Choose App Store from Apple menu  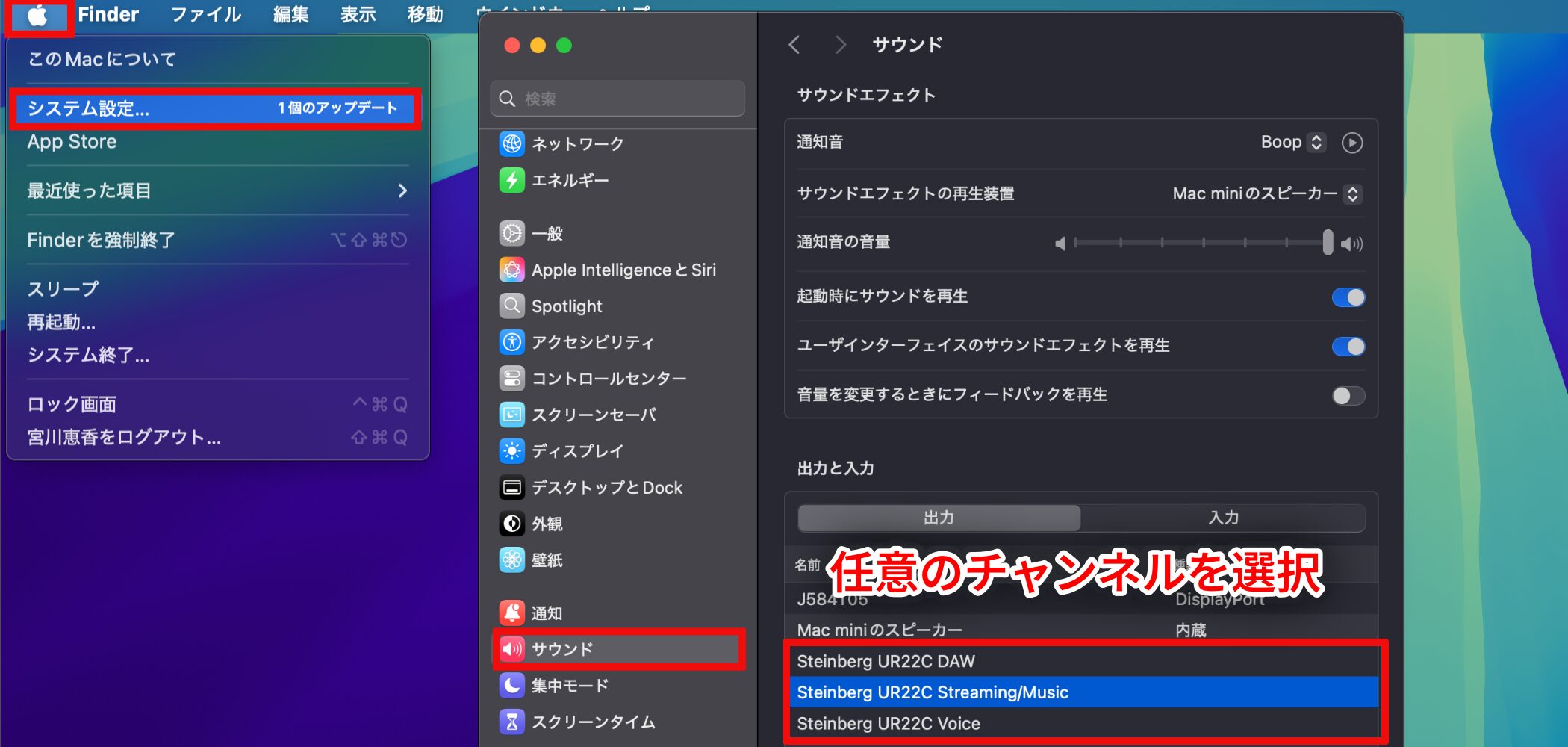click(217, 142)
